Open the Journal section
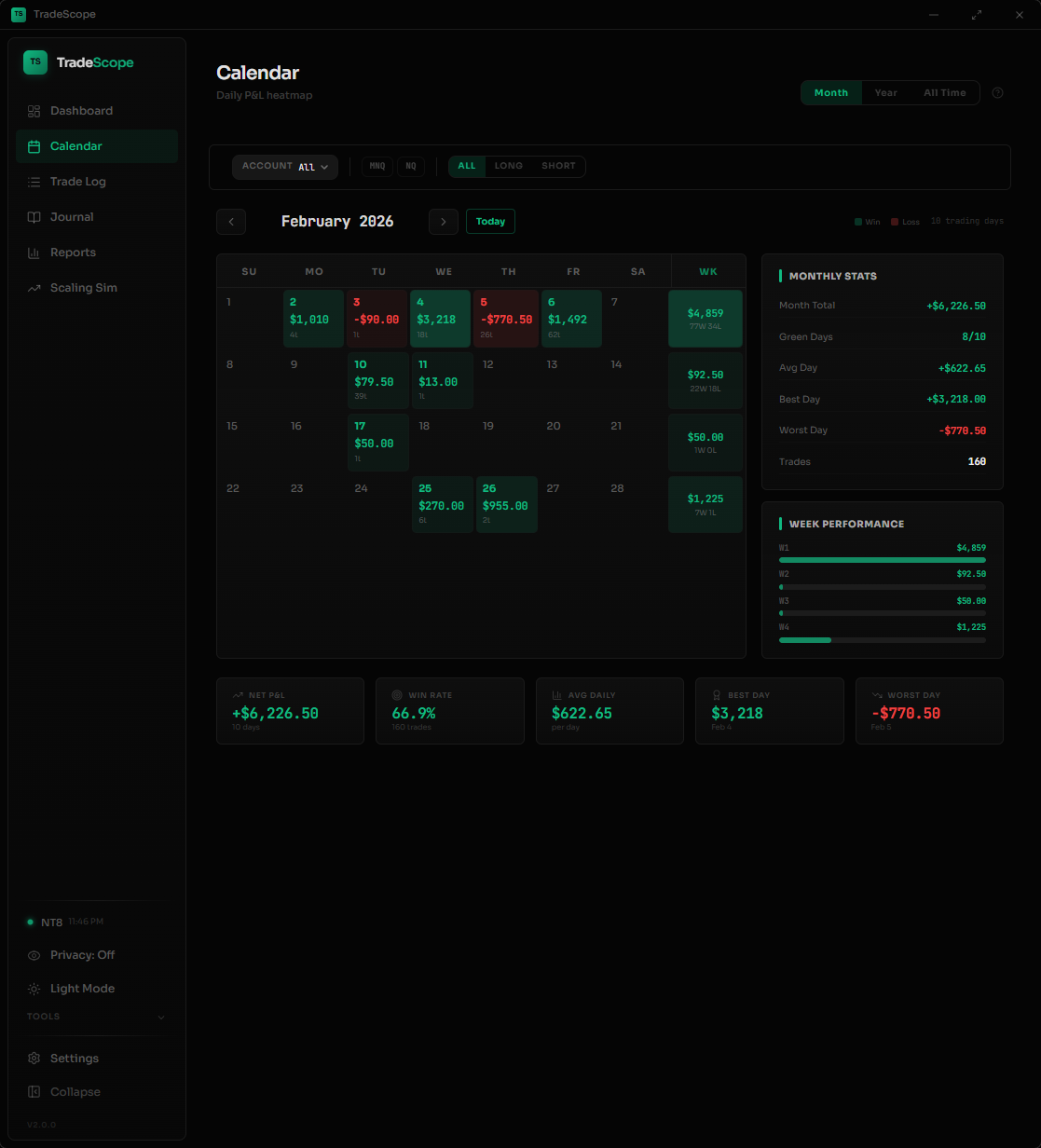Screen dimensions: 1041x1148 click(72, 216)
